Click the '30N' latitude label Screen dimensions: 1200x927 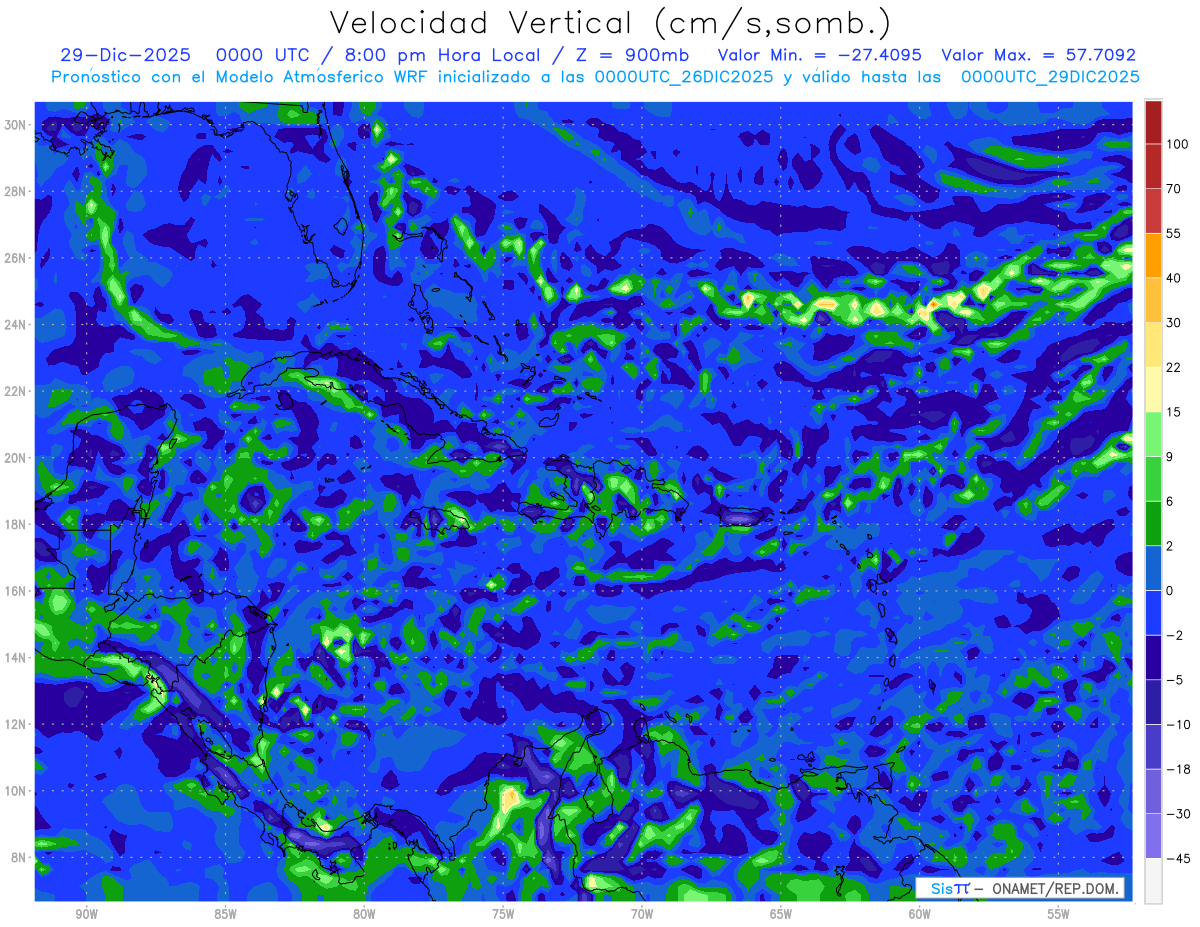[x=17, y=125]
